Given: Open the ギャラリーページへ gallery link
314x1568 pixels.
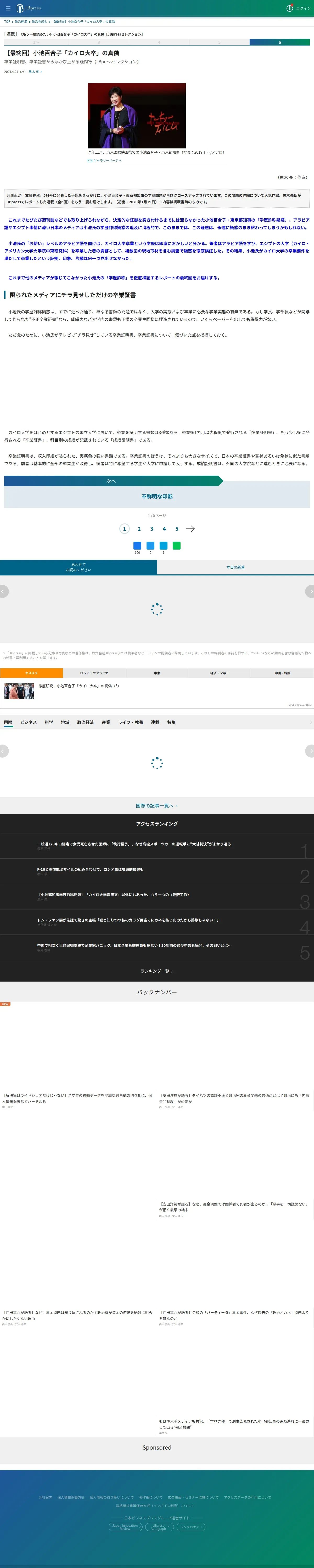Looking at the screenshot, I should 105,161.
